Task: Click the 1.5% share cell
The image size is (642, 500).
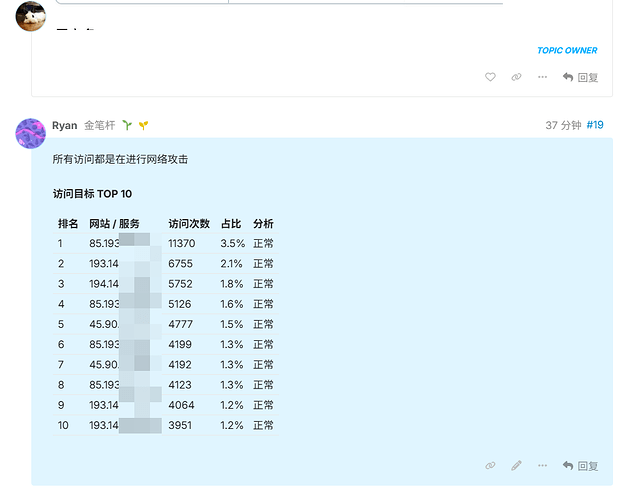Action: (x=232, y=324)
